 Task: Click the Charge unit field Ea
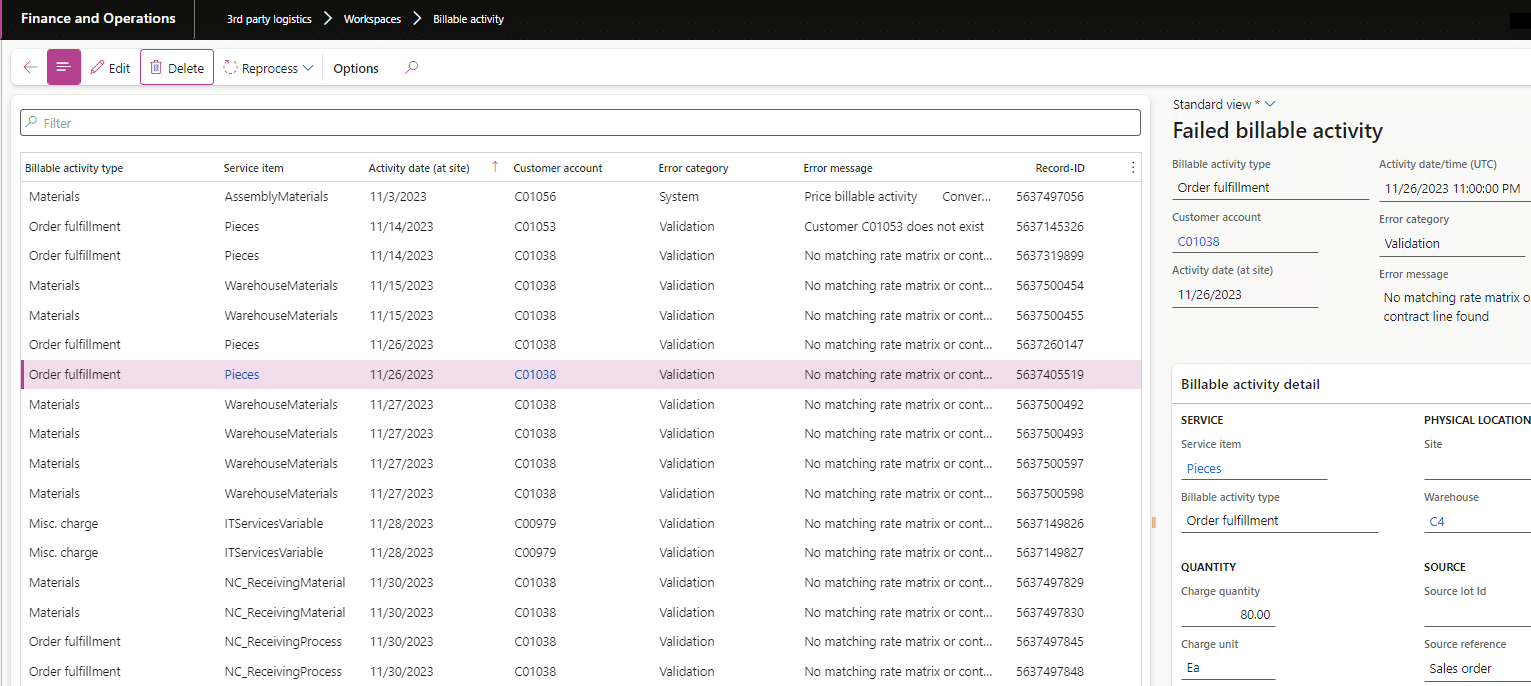click(1227, 668)
